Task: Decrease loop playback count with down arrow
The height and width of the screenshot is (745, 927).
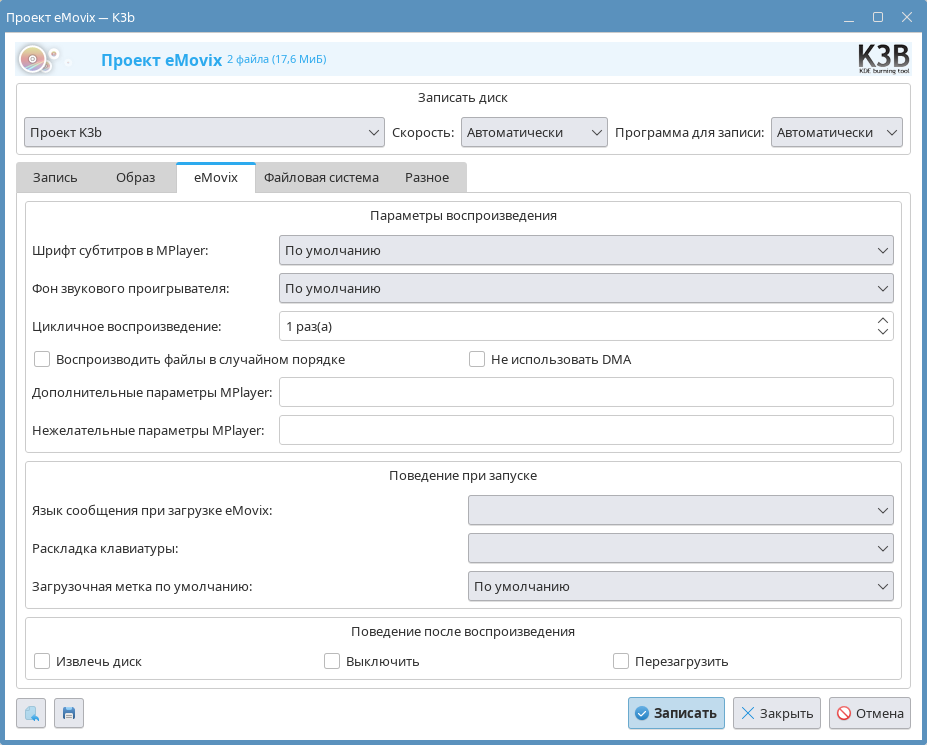Action: tap(882, 332)
